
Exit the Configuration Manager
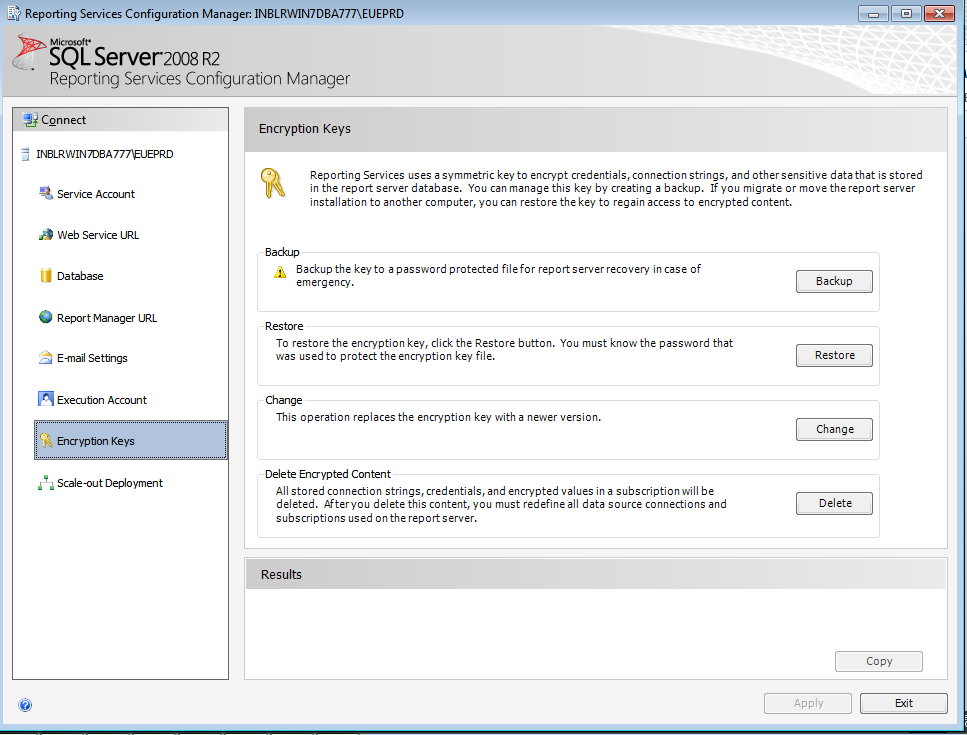point(903,703)
